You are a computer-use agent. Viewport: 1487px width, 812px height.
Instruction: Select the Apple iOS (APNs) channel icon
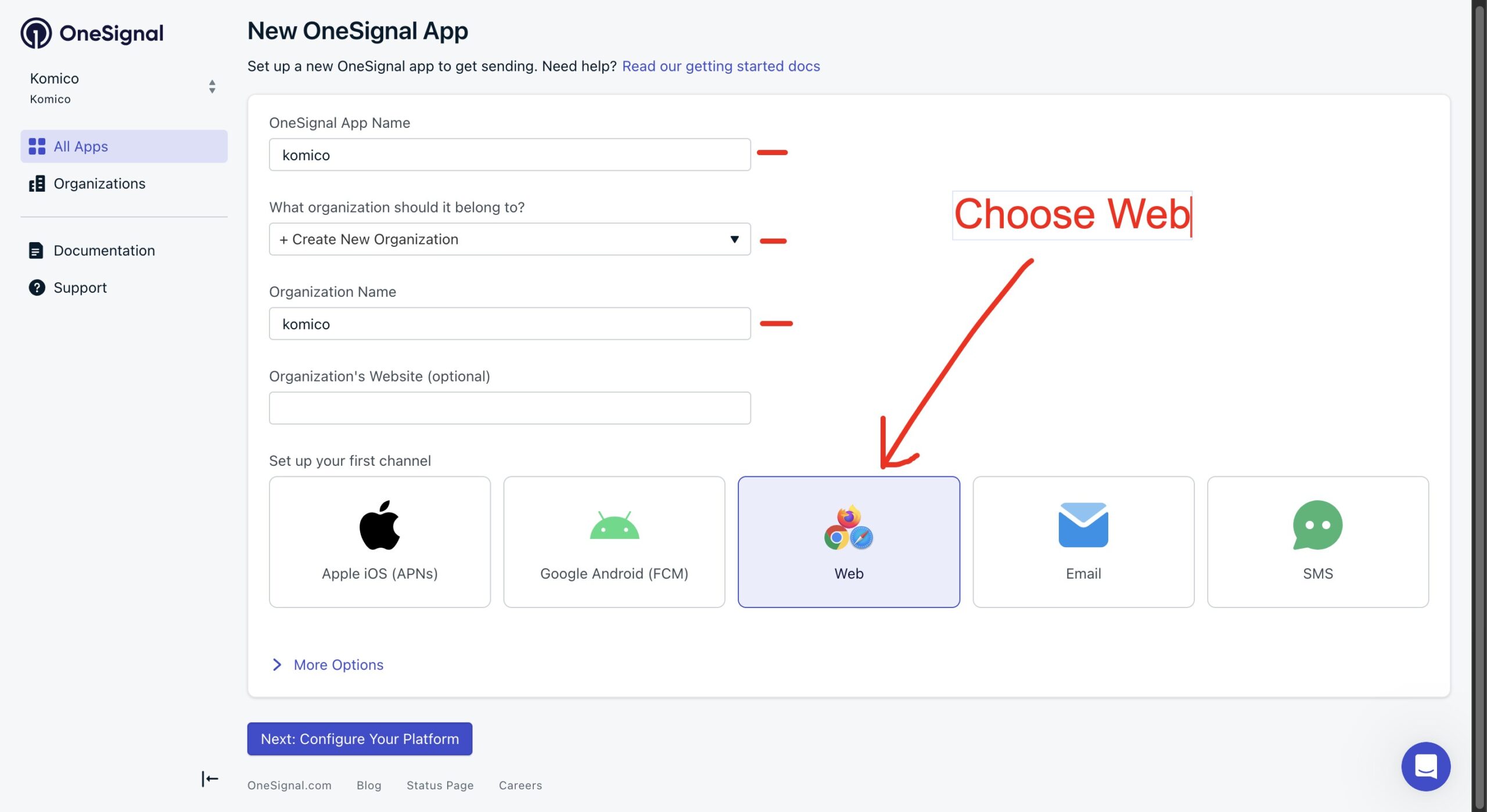[380, 526]
